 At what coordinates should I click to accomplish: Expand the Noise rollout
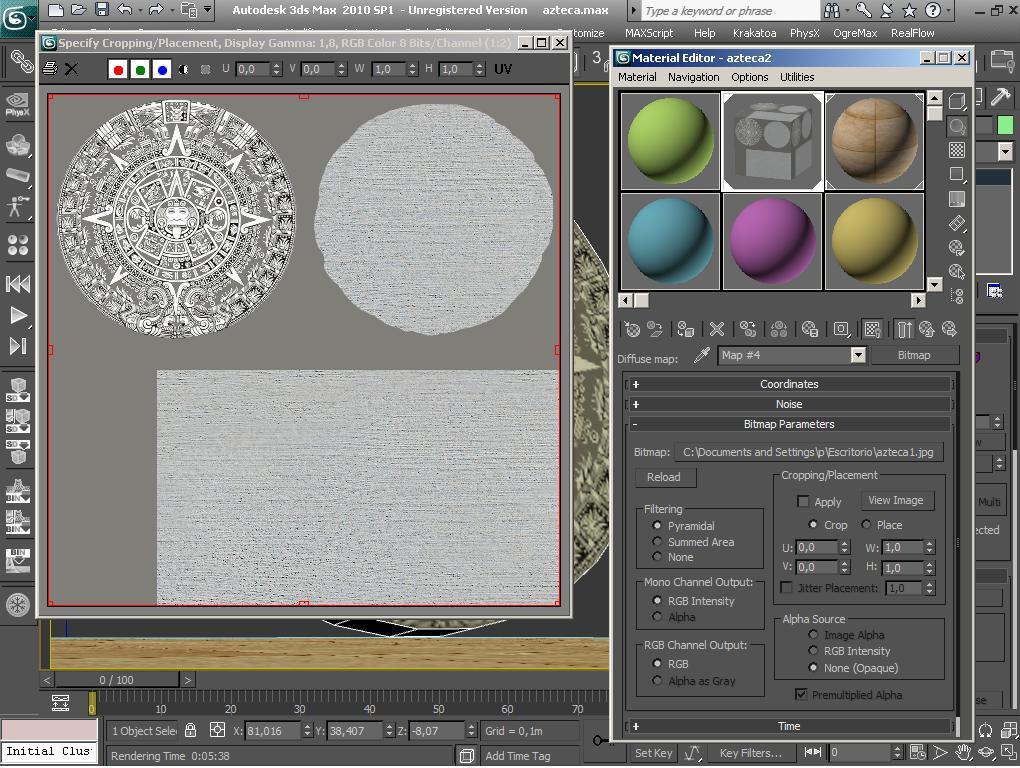pyautogui.click(x=789, y=404)
